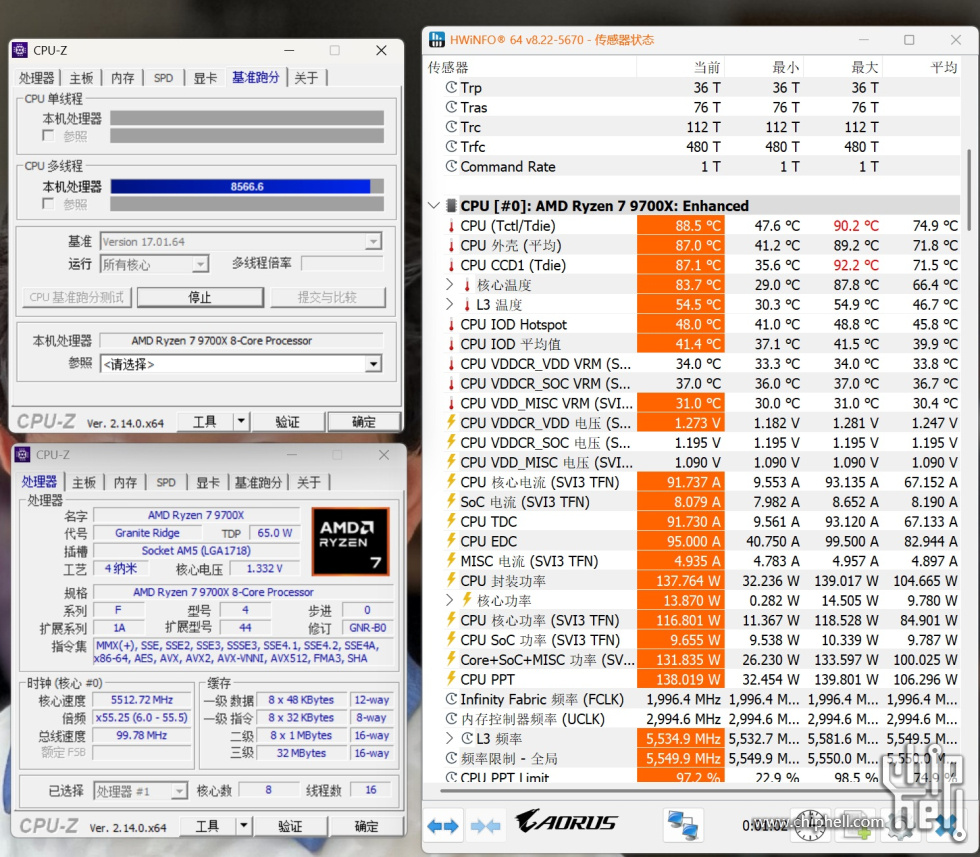Click the collapse arrows icon in HWiNFO toolbar
980x857 pixels.
click(x=486, y=826)
